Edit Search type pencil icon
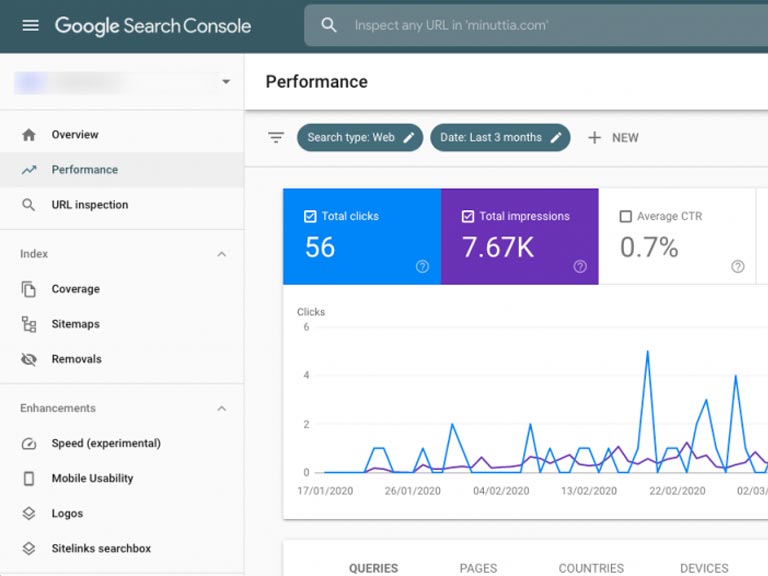 pos(408,138)
